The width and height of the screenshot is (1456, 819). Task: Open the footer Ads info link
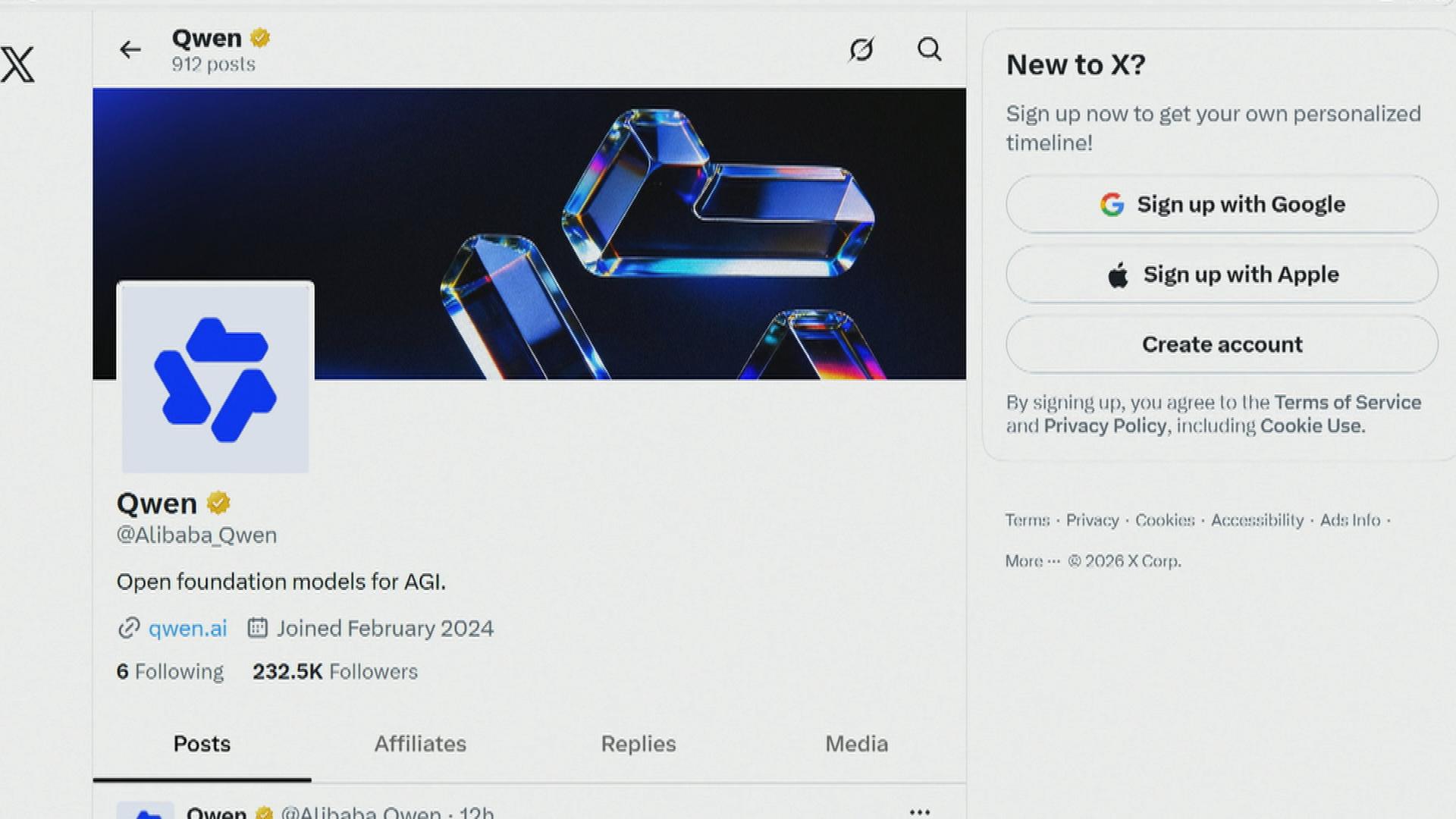coord(1350,520)
